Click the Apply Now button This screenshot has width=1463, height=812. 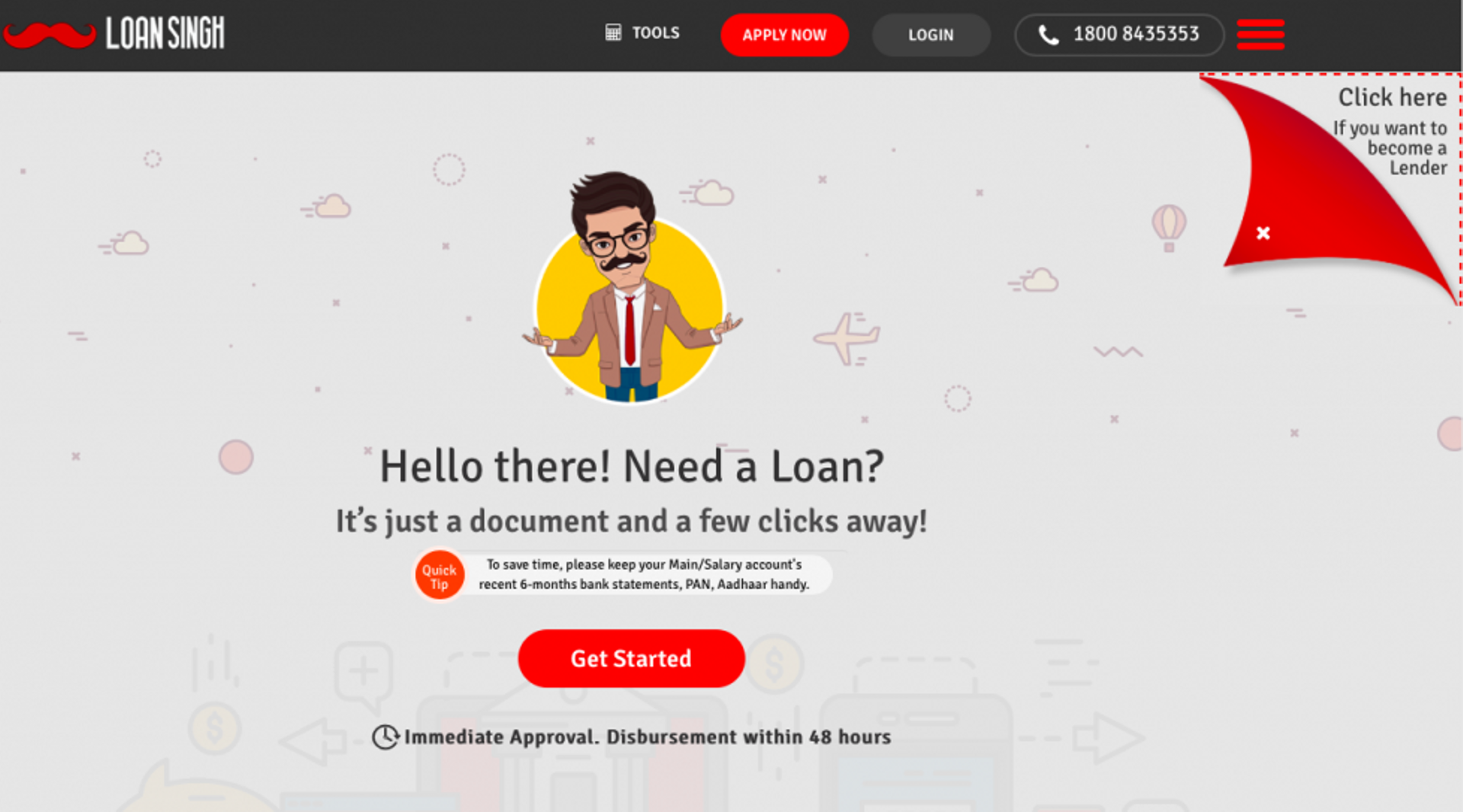pyautogui.click(x=784, y=35)
